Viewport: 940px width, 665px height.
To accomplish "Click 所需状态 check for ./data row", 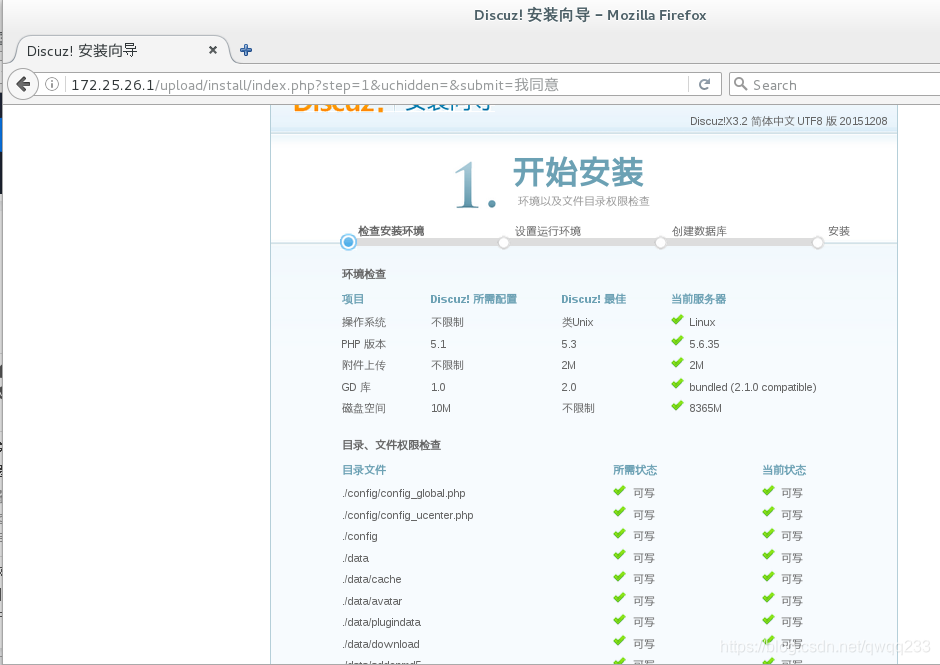I will pyautogui.click(x=620, y=556).
